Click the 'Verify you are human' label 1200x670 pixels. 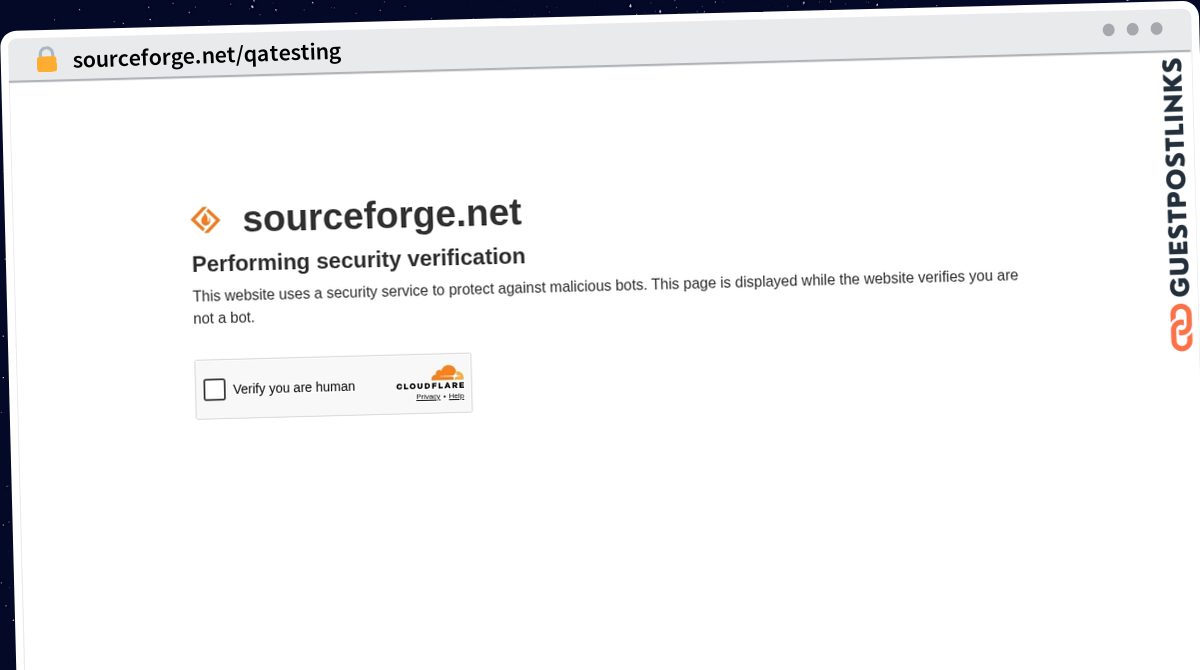click(294, 387)
